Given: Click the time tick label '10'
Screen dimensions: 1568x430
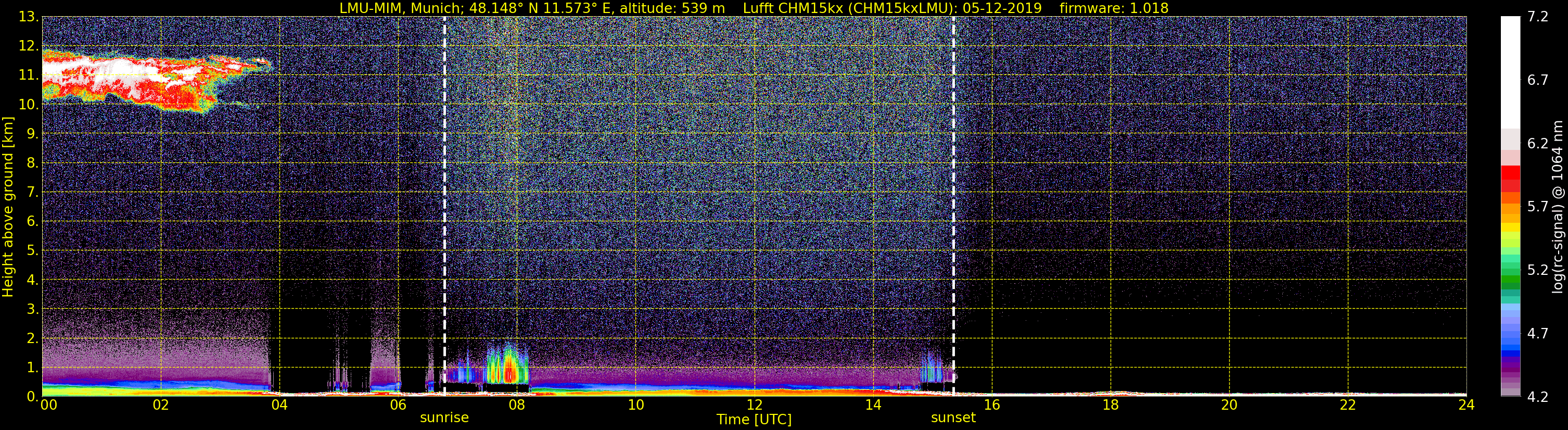Looking at the screenshot, I should pos(635,405).
